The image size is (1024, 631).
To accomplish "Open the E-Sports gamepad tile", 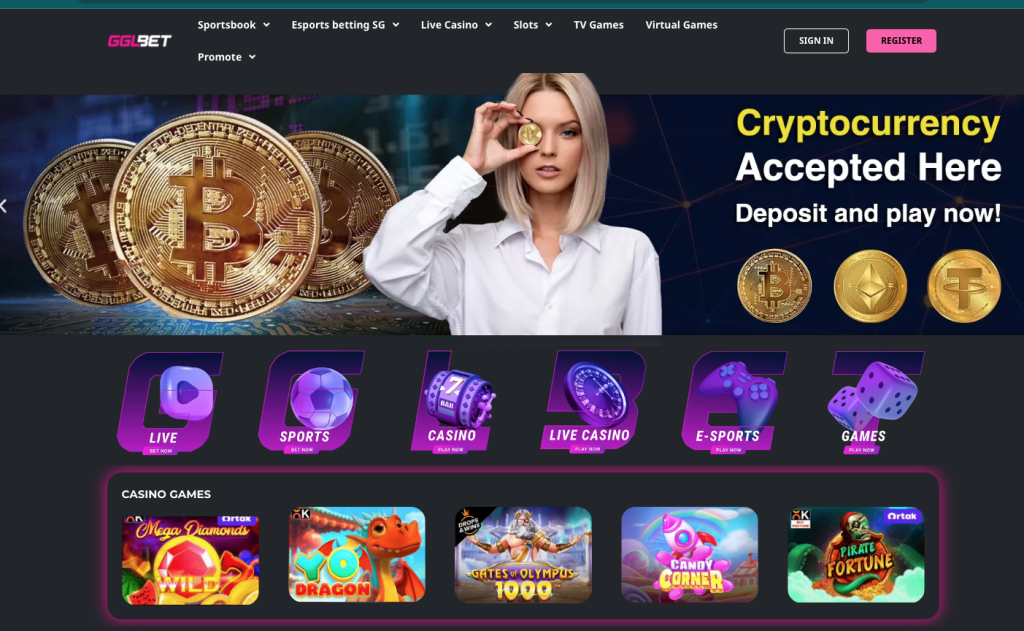I will 734,402.
